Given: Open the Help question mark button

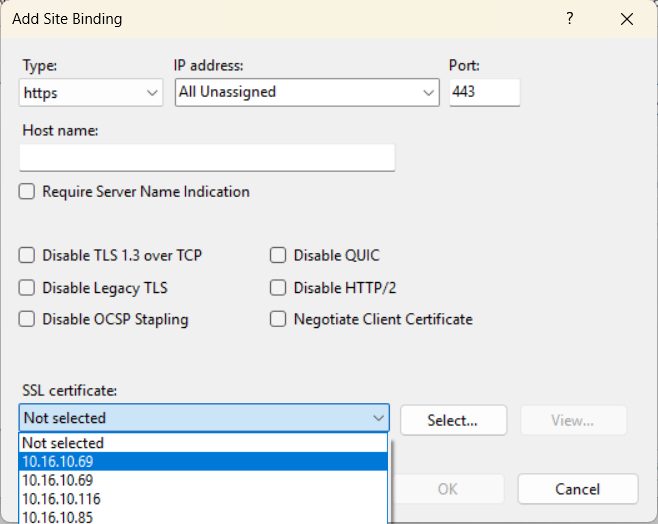Looking at the screenshot, I should [570, 19].
